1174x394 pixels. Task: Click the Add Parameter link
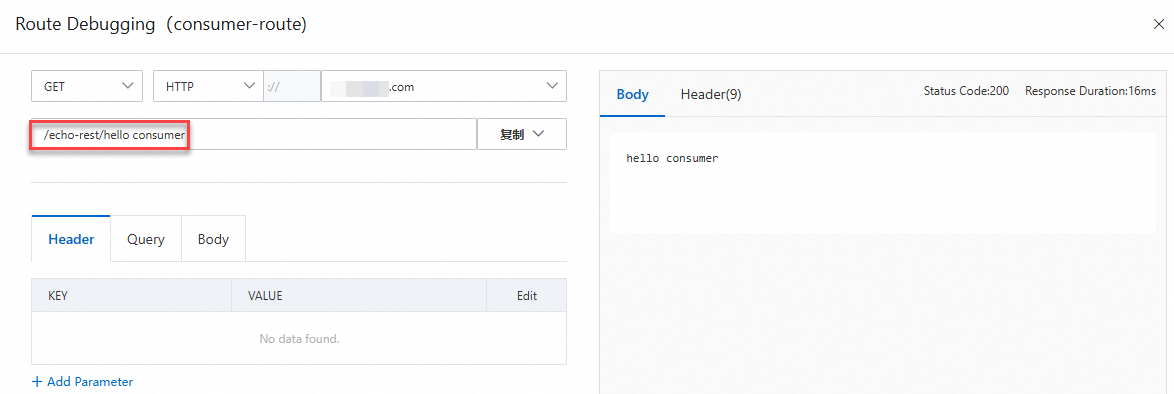(82, 381)
